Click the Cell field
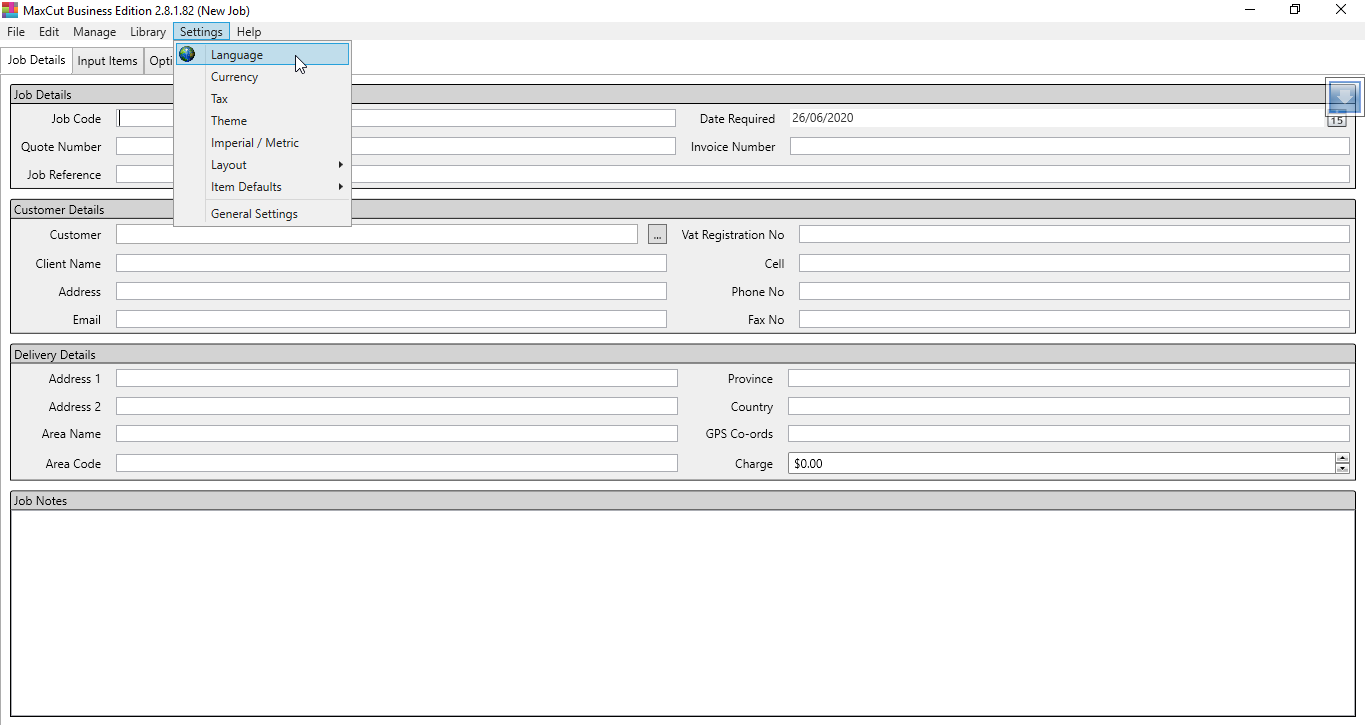This screenshot has width=1365, height=725. click(x=1074, y=263)
